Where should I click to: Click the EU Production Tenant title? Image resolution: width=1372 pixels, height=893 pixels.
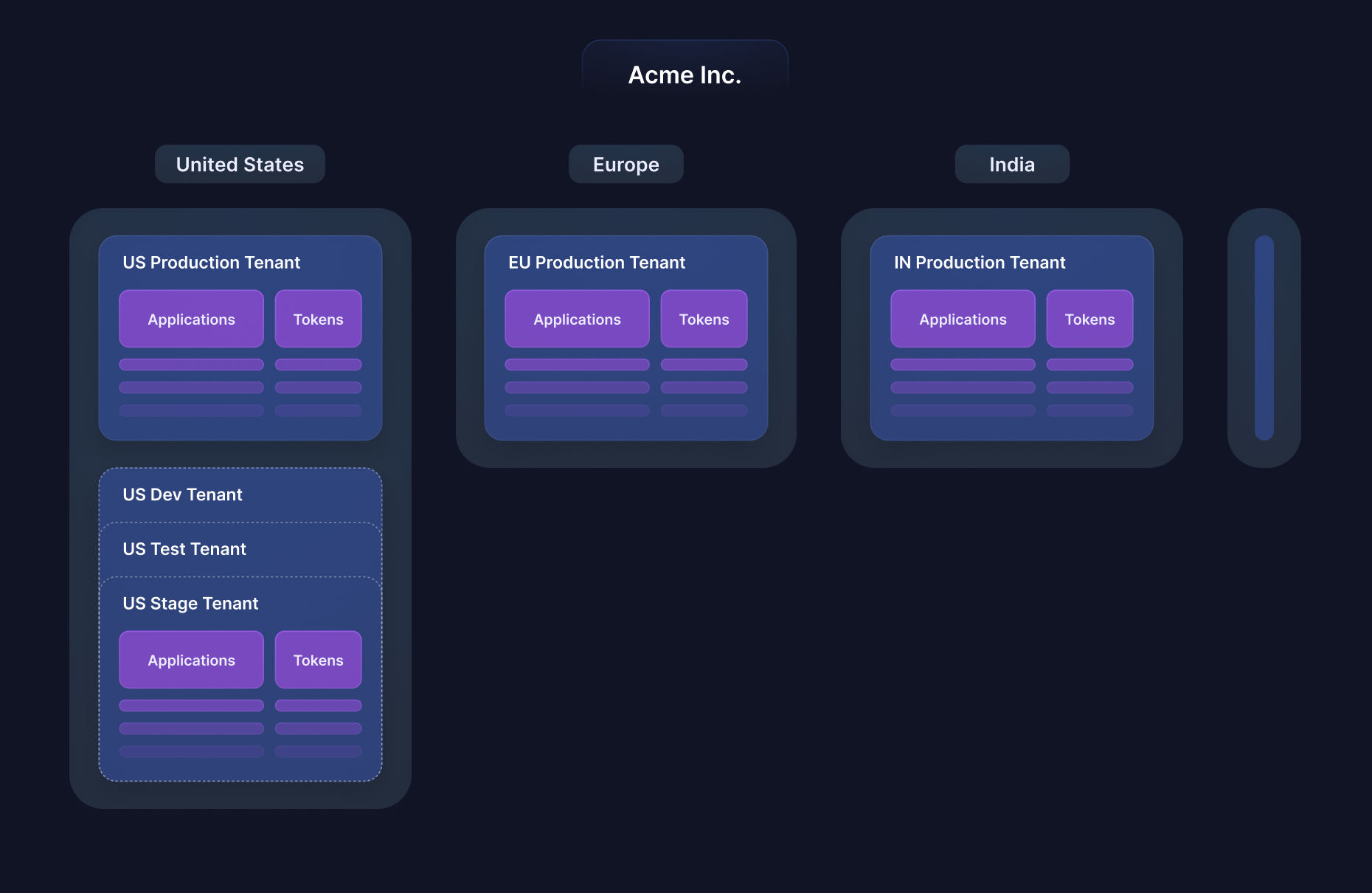(x=596, y=263)
